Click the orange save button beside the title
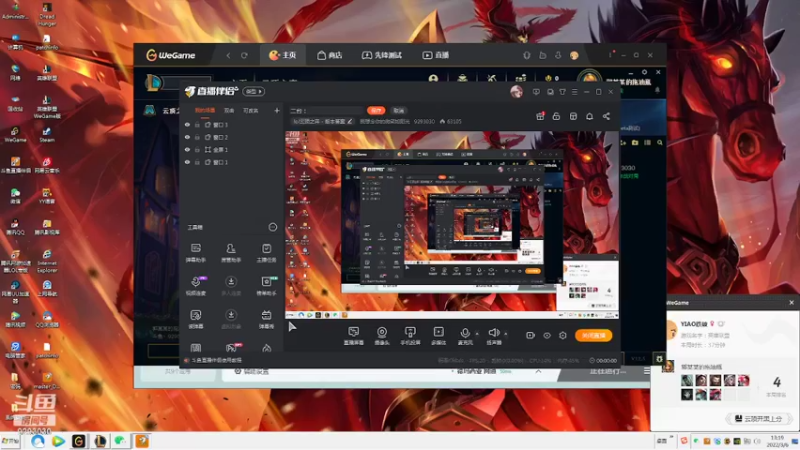This screenshot has height=450, width=800. [x=376, y=110]
